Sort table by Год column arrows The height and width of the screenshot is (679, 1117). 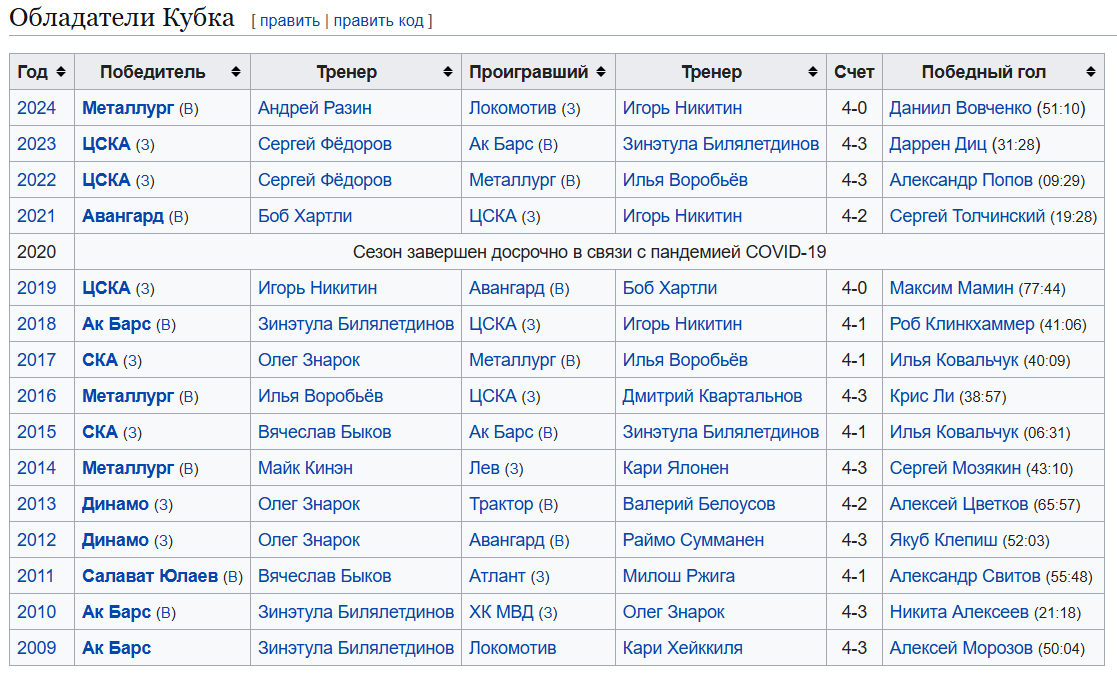[61, 72]
